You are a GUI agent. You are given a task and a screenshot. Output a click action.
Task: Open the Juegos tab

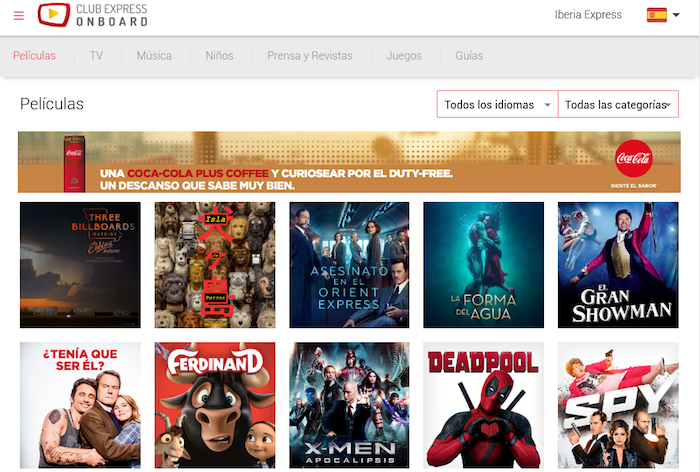click(404, 56)
